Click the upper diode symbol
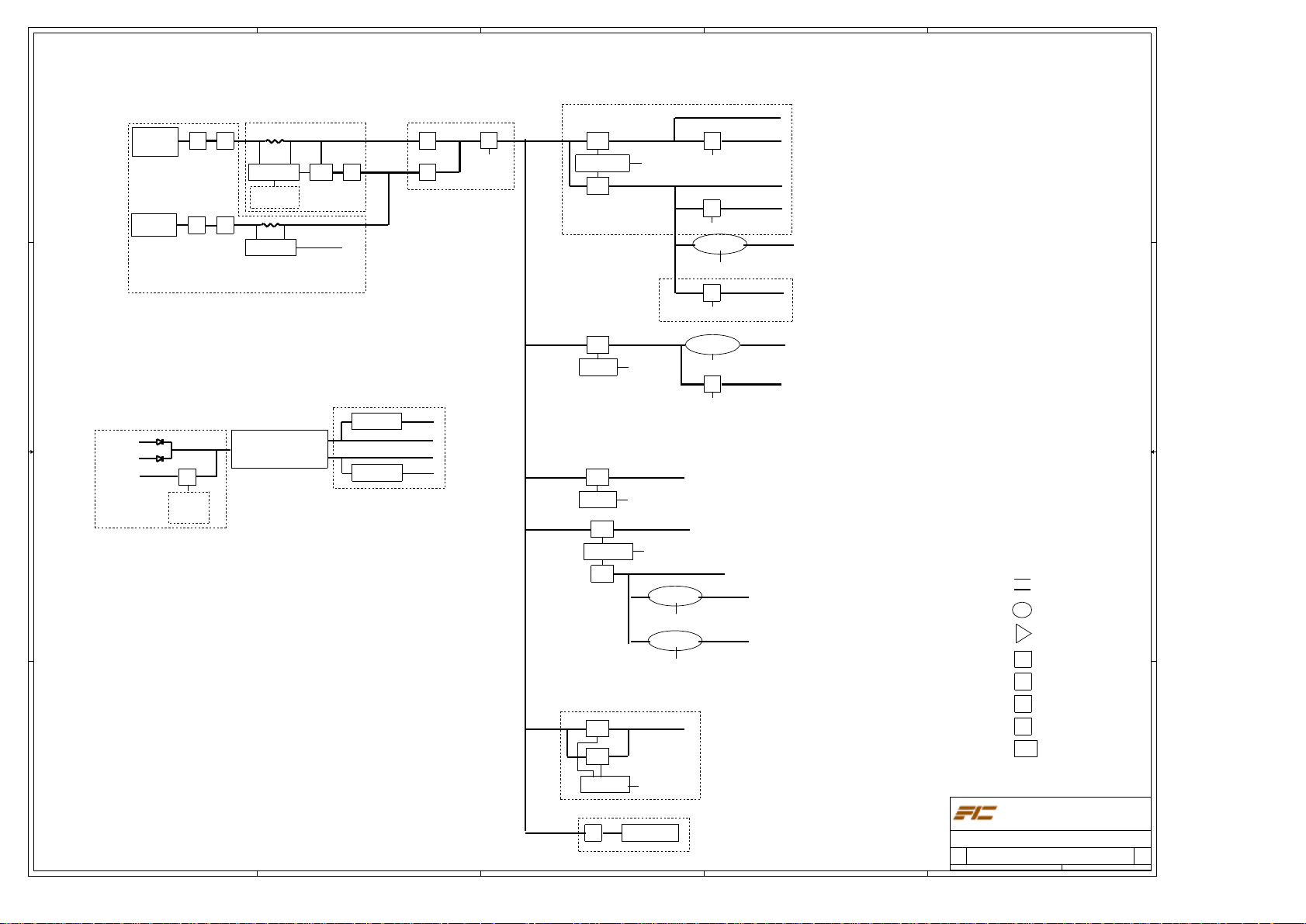Image resolution: width=1306 pixels, height=924 pixels. 160,441
